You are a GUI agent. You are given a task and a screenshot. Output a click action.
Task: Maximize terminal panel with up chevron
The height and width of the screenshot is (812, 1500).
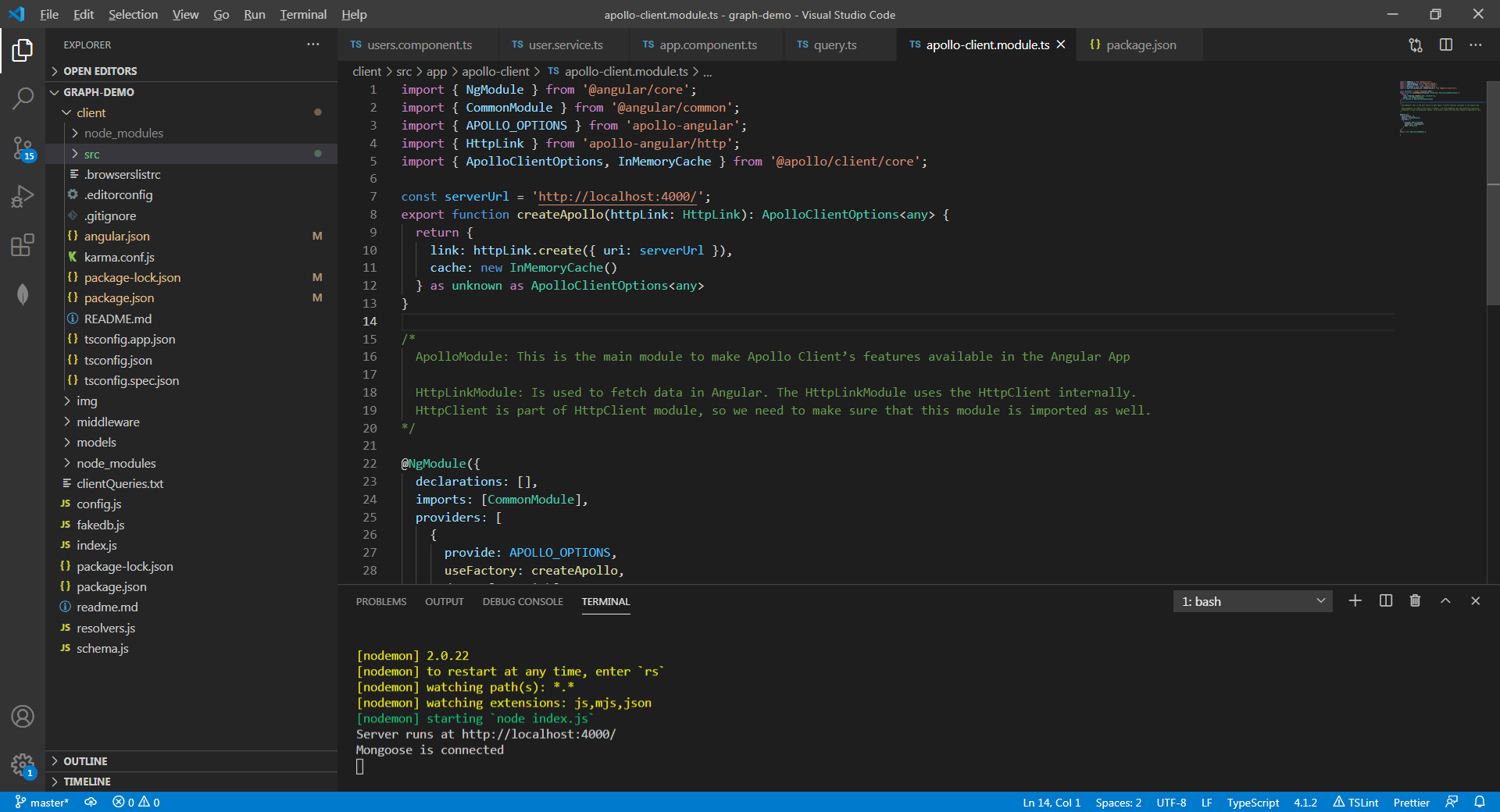tap(1445, 600)
